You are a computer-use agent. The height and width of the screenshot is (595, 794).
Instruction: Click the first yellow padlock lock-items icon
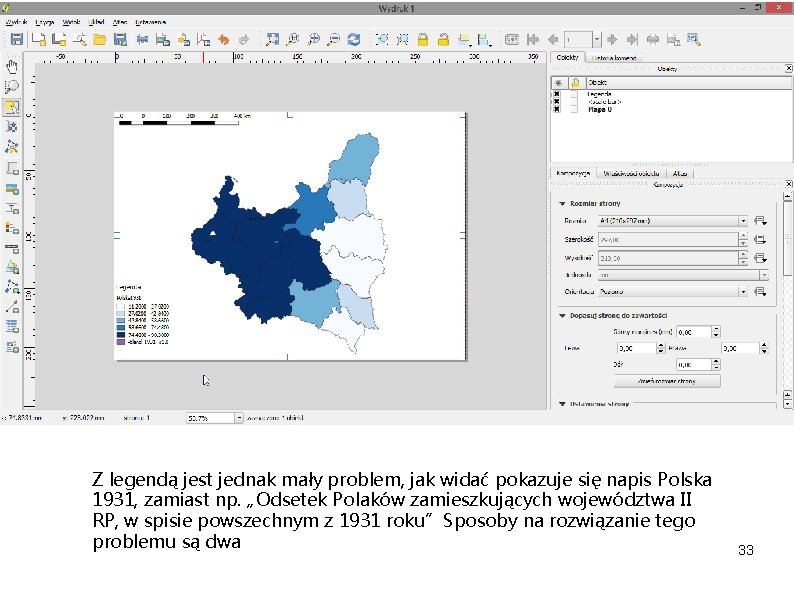point(423,40)
